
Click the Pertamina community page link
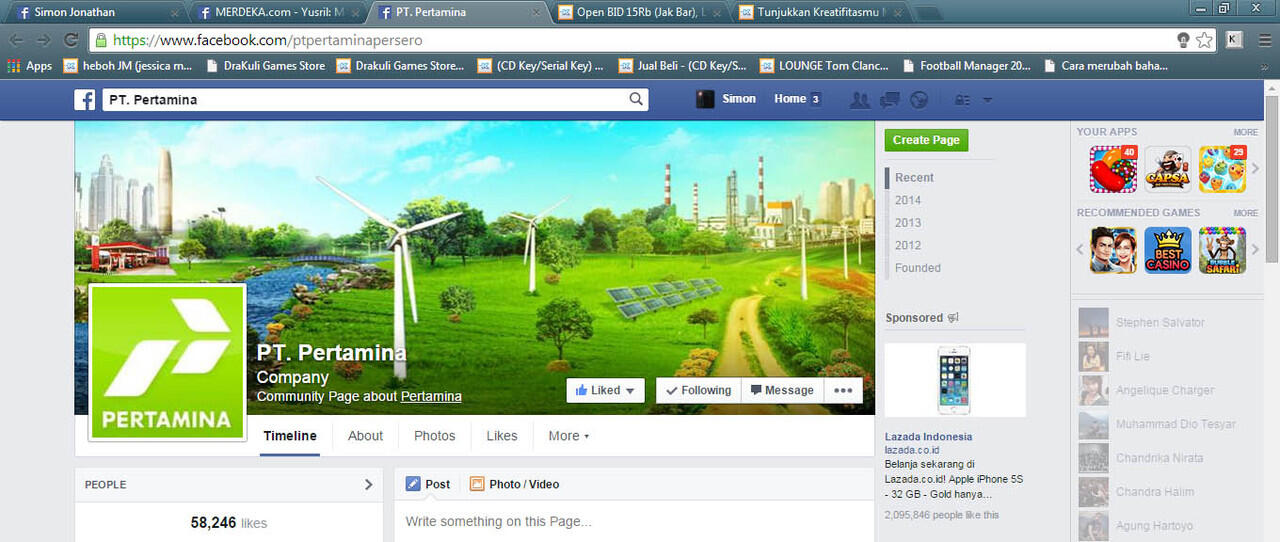tap(431, 396)
